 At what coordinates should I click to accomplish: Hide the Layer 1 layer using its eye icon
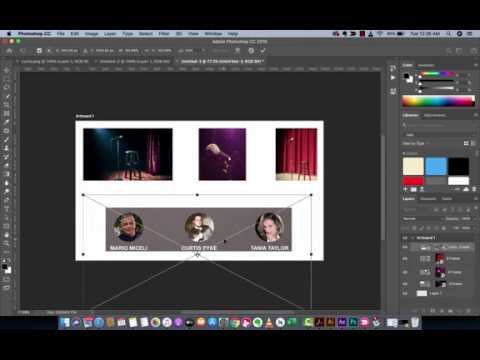[405, 293]
